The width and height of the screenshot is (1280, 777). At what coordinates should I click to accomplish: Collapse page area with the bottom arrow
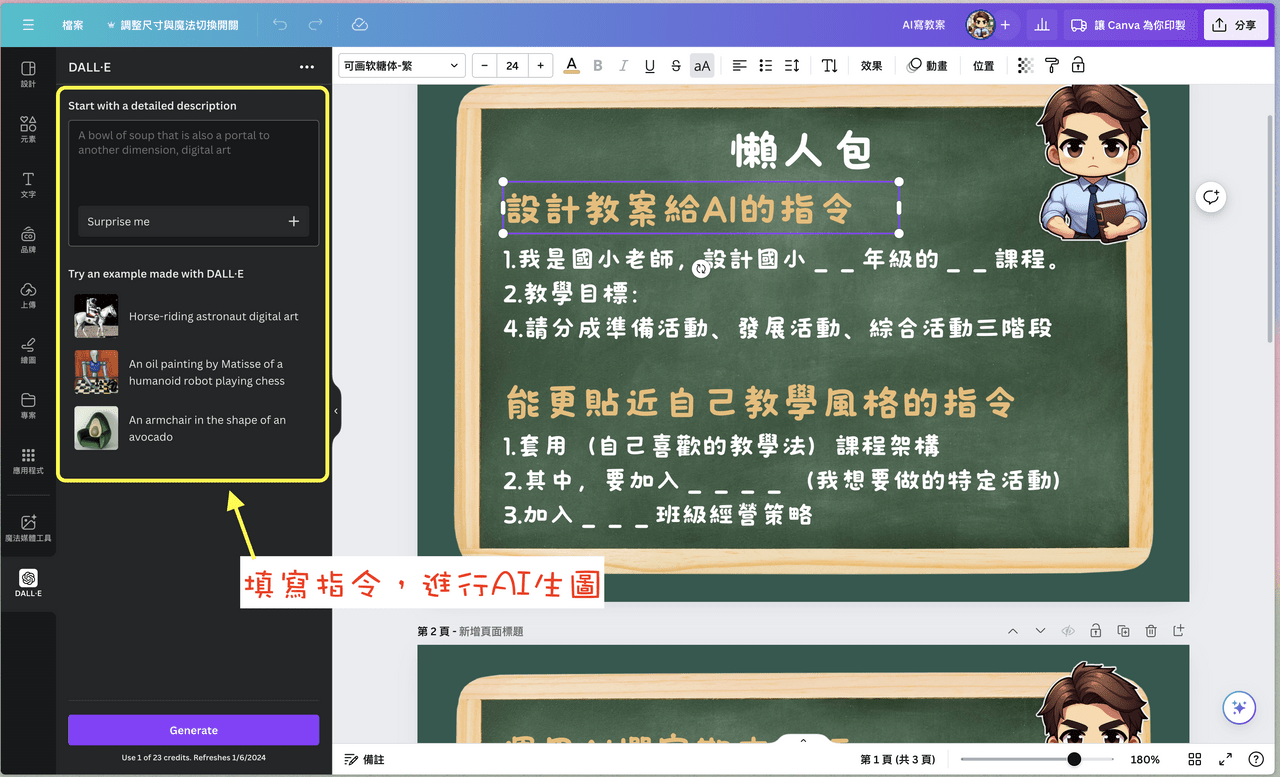802,741
